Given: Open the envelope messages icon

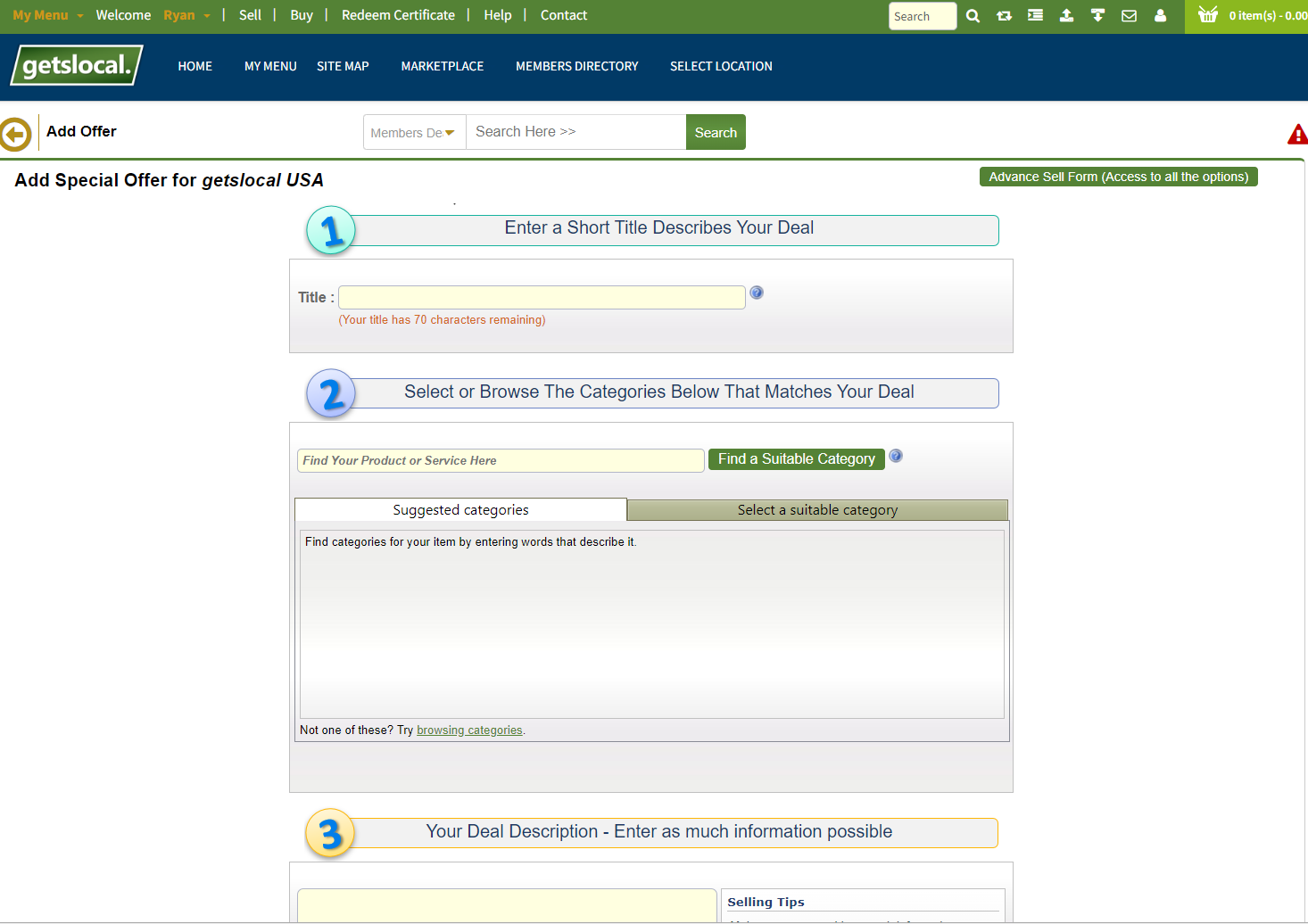Looking at the screenshot, I should [x=1129, y=16].
